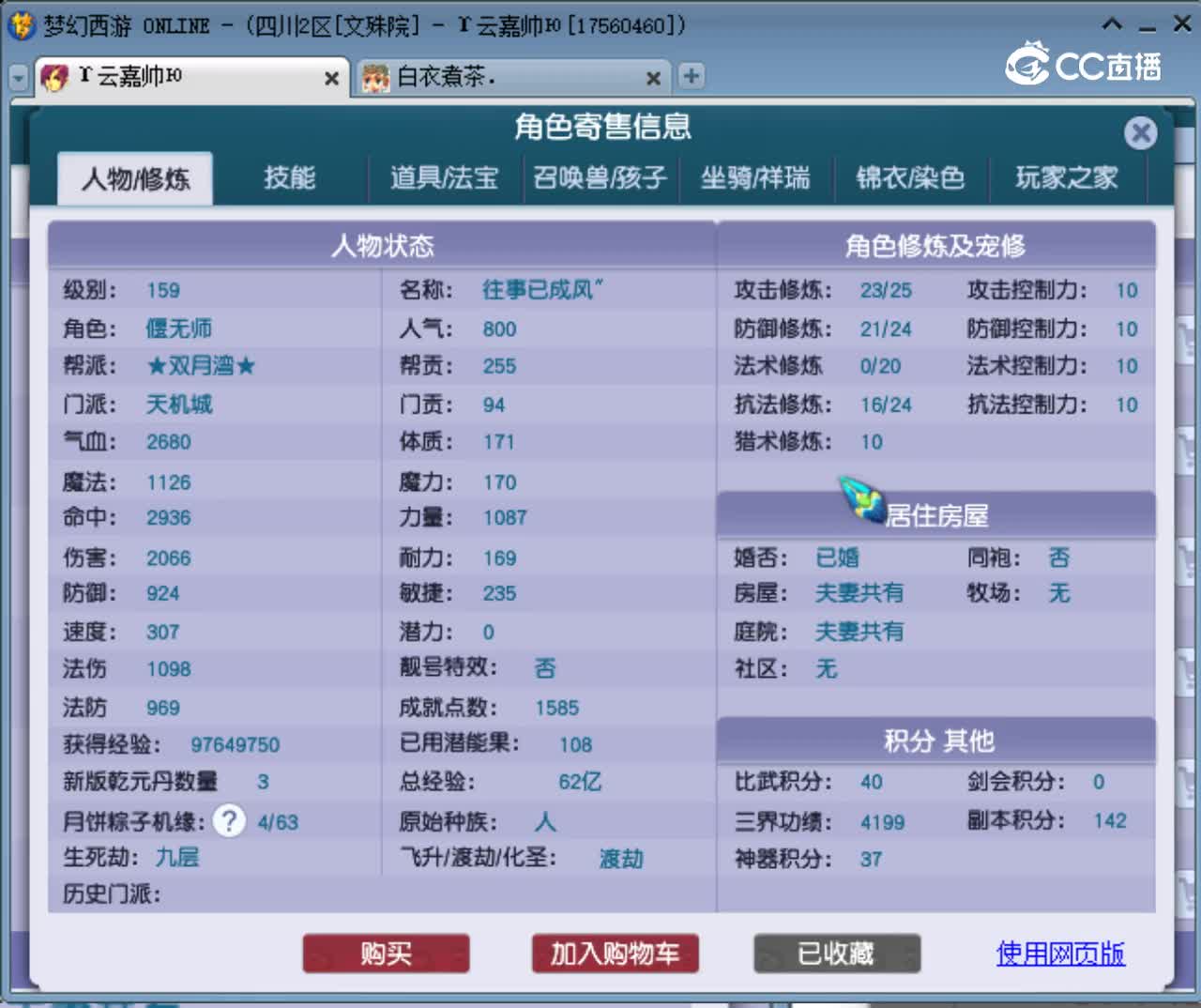This screenshot has width=1201, height=1008.
Task: Collapse window with the up-arrow icon
Action: (x=1112, y=23)
